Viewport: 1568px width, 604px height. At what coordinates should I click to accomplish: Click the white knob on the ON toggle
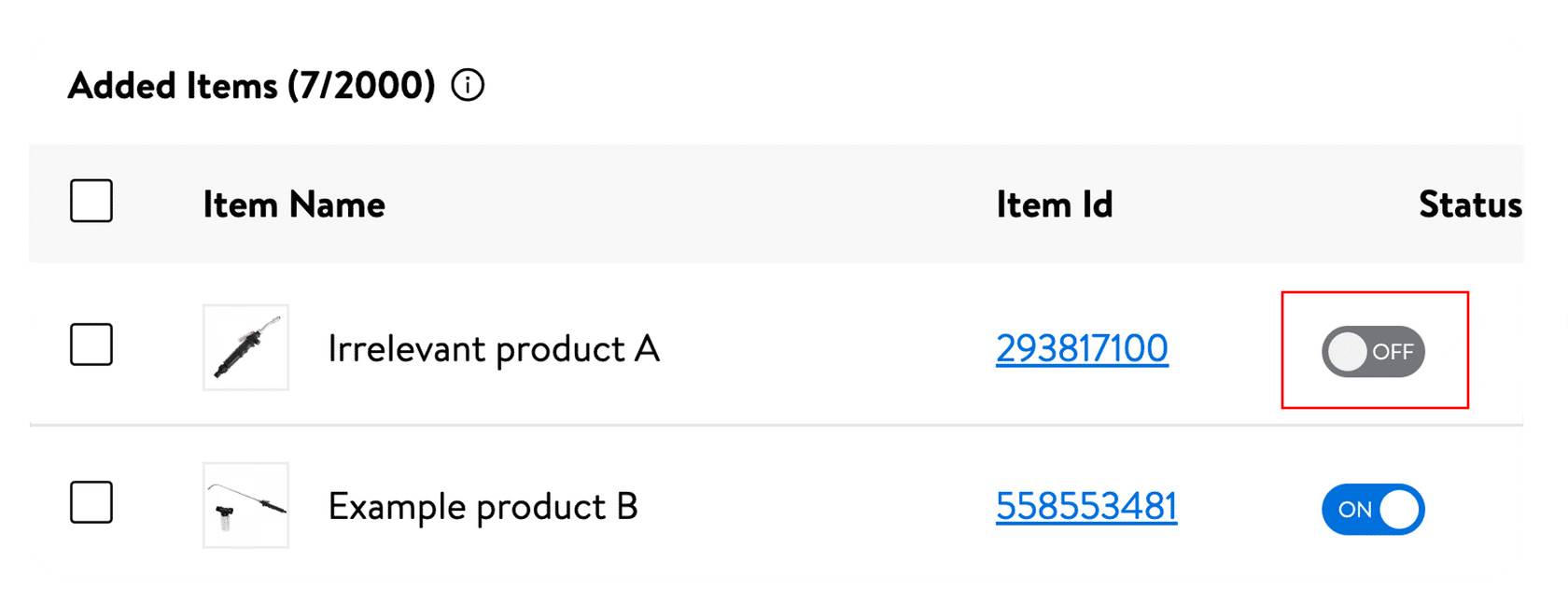click(x=1399, y=510)
